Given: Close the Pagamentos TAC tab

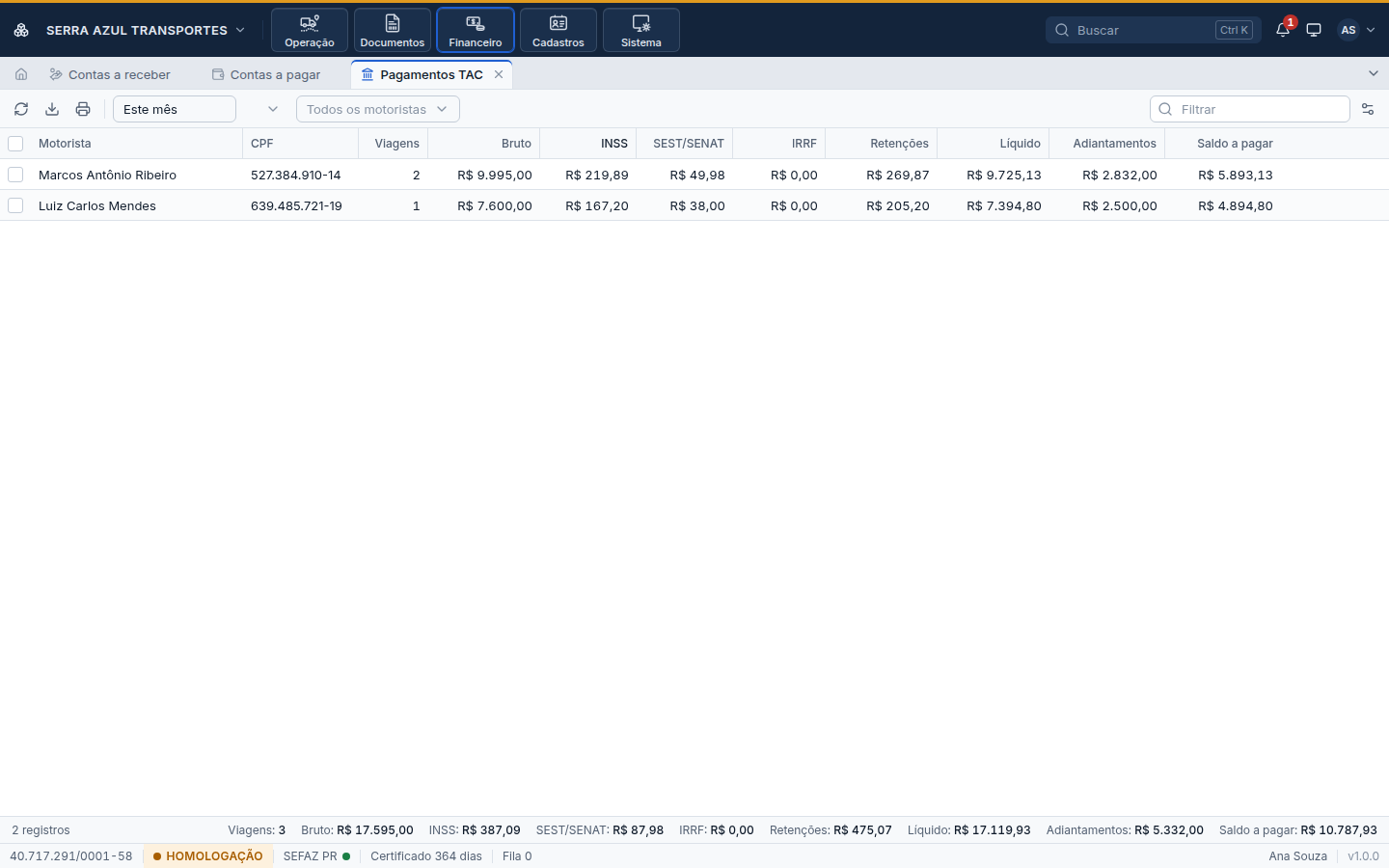Looking at the screenshot, I should [x=499, y=74].
